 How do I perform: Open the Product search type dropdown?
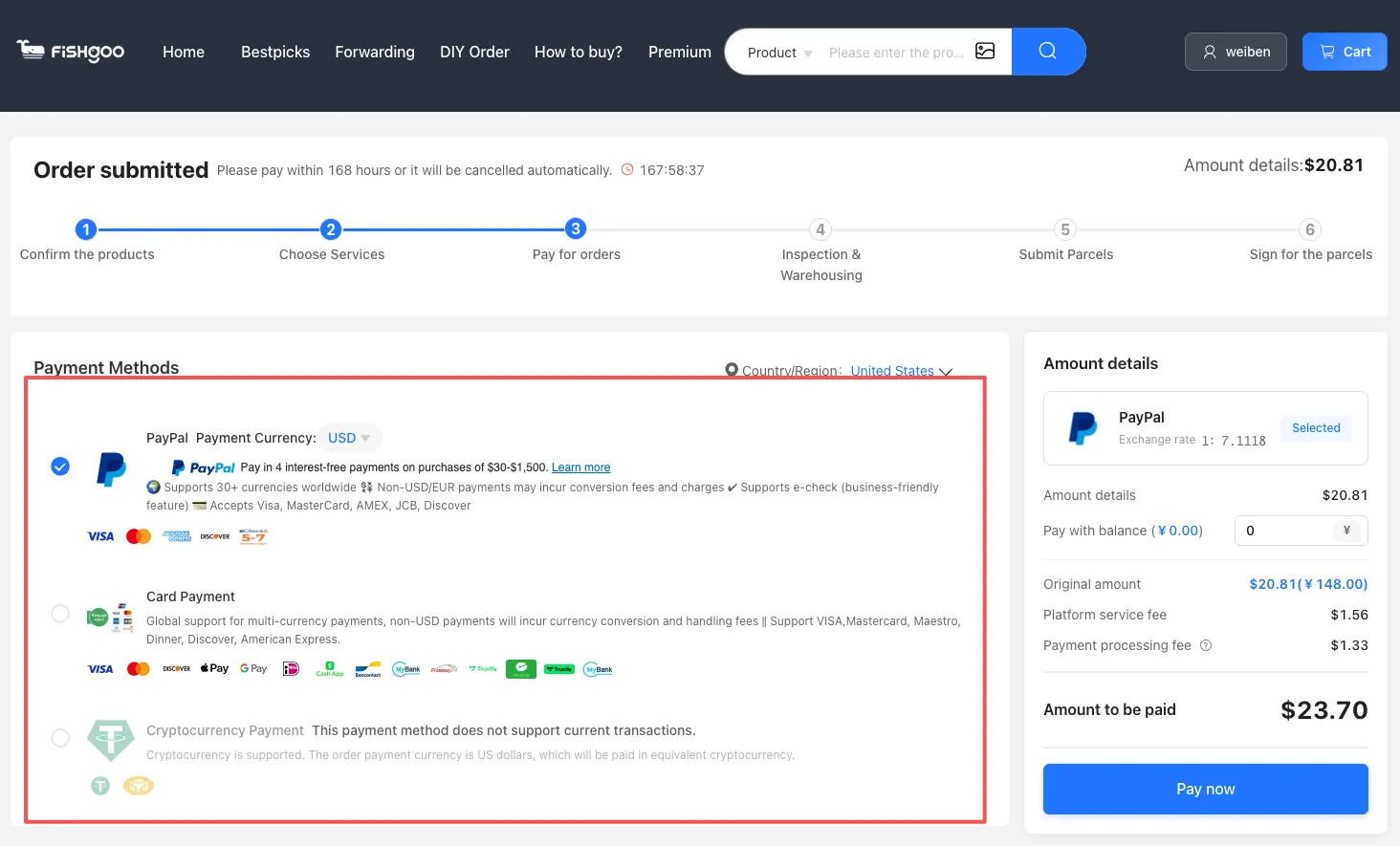[779, 53]
